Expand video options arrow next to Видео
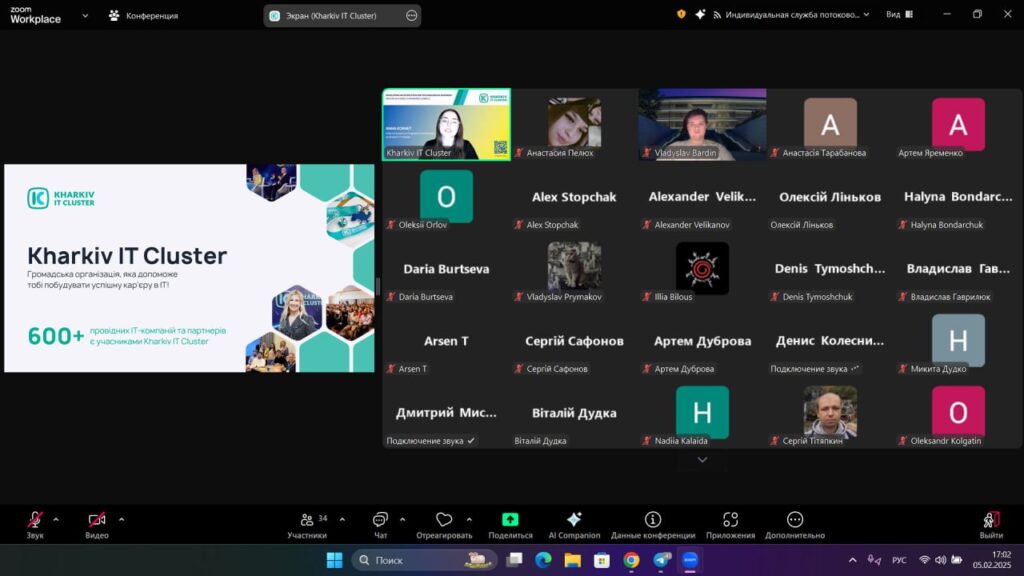Image resolution: width=1024 pixels, height=576 pixels. click(x=121, y=520)
